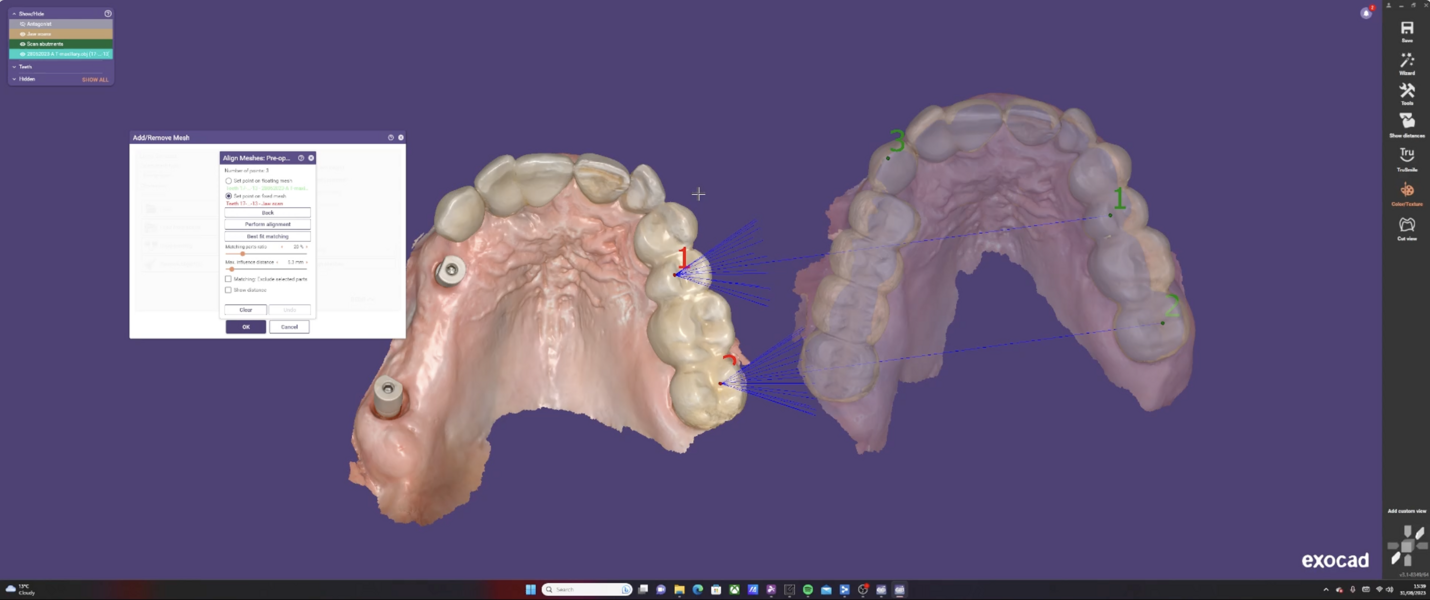Check Matching: Exclude selected parts
This screenshot has width=1430, height=600.
pyautogui.click(x=228, y=278)
